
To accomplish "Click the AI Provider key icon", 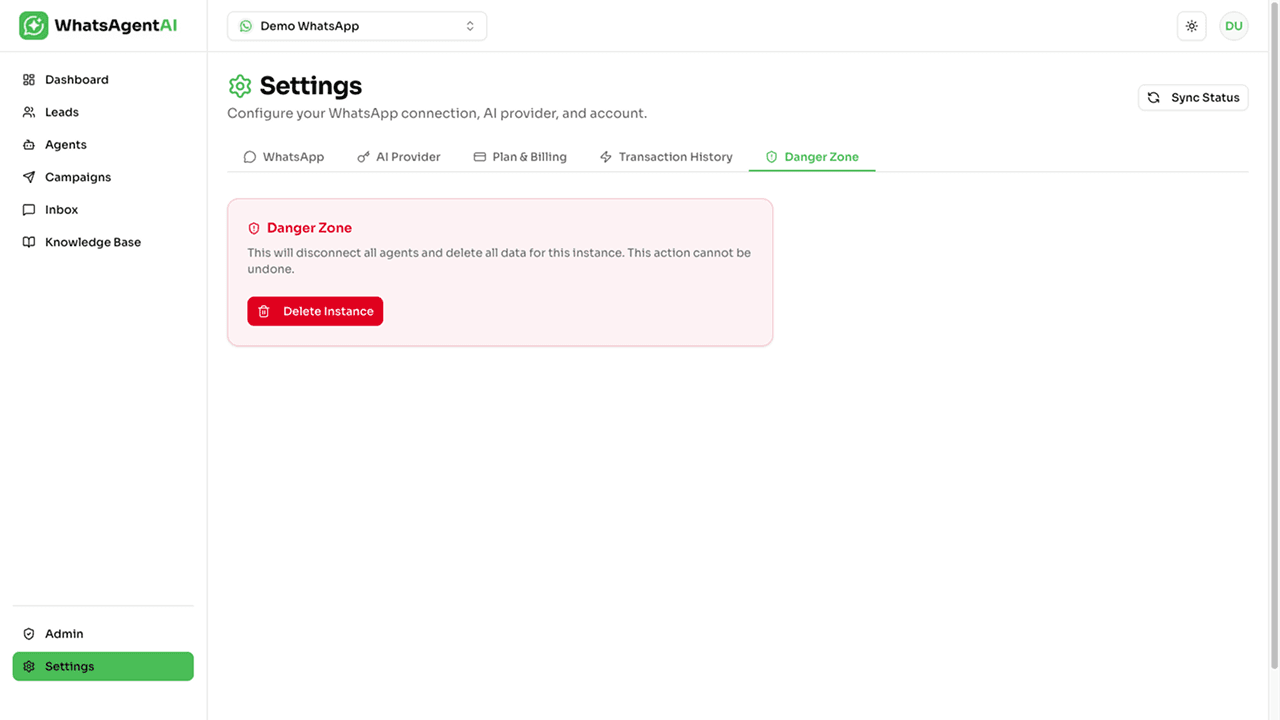I will 363,157.
